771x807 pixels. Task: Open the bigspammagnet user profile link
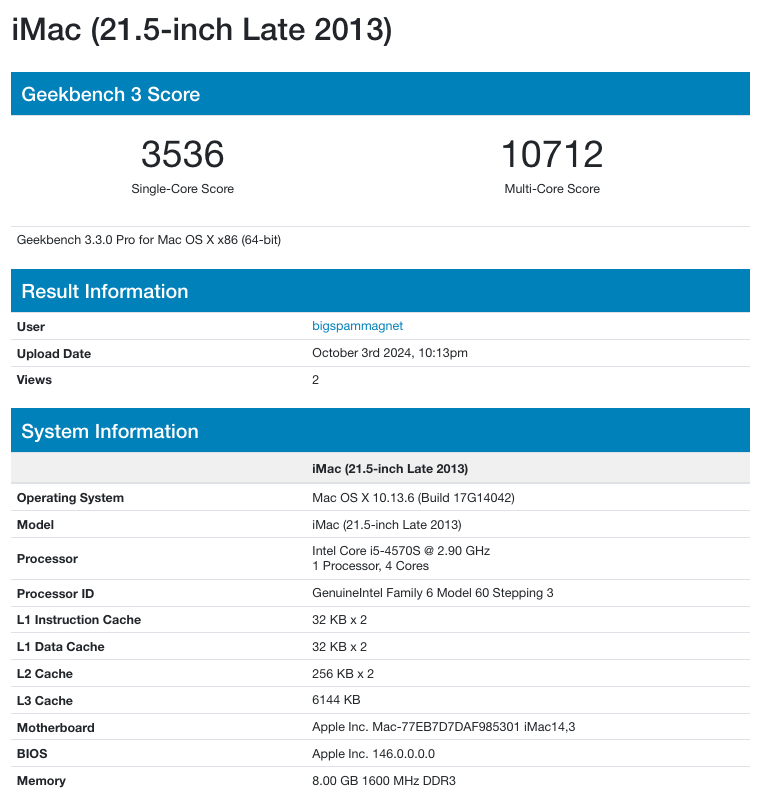[357, 326]
